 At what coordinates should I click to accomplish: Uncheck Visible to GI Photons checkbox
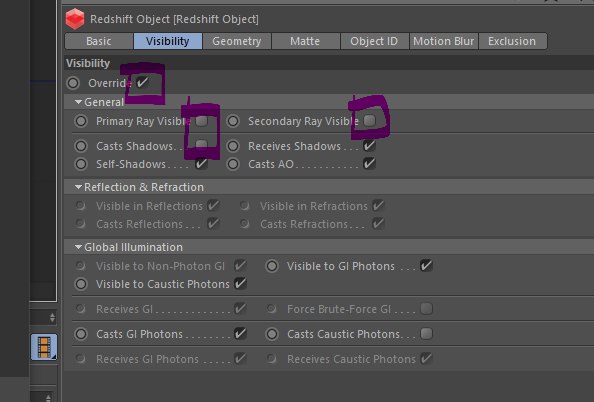(426, 266)
